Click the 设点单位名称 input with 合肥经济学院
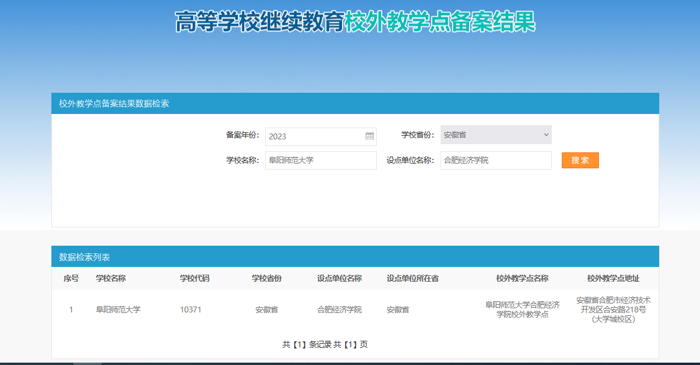Image resolution: width=700 pixels, height=365 pixels. click(x=496, y=160)
